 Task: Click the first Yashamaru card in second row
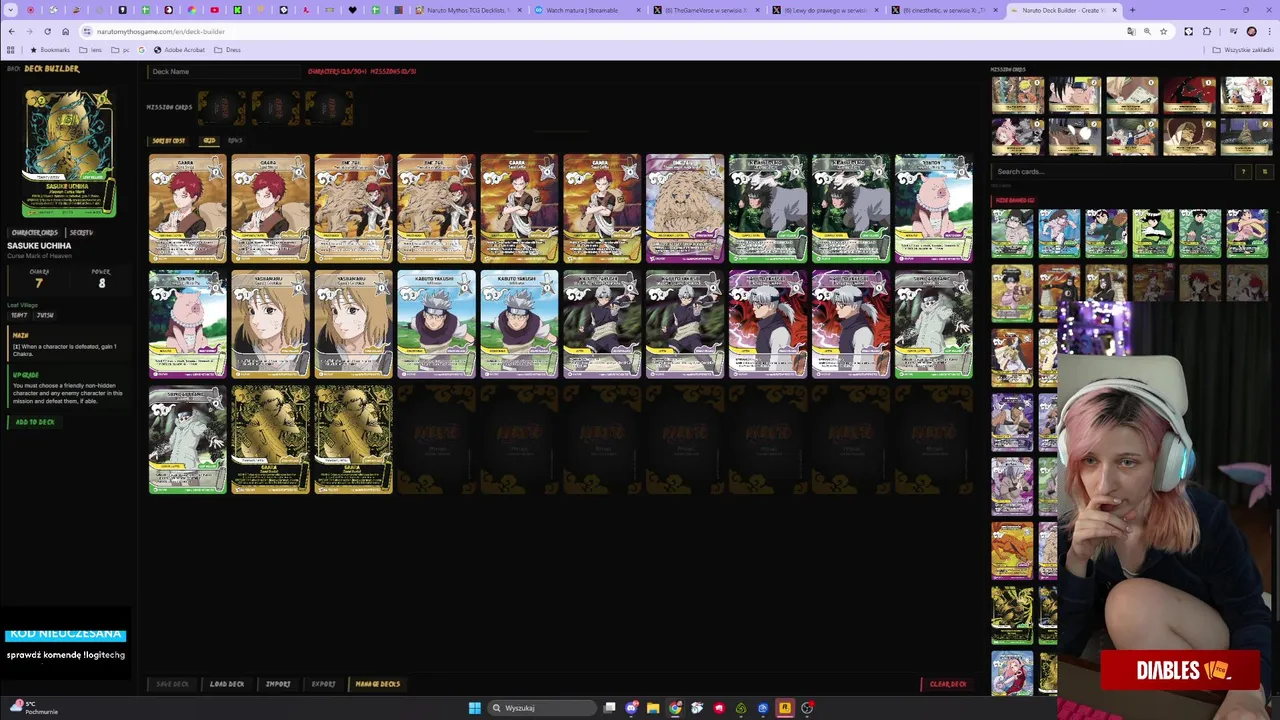(271, 324)
